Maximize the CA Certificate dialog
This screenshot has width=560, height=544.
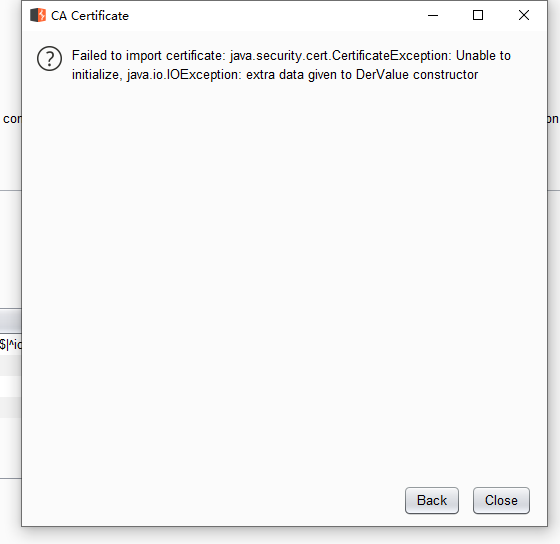point(478,15)
